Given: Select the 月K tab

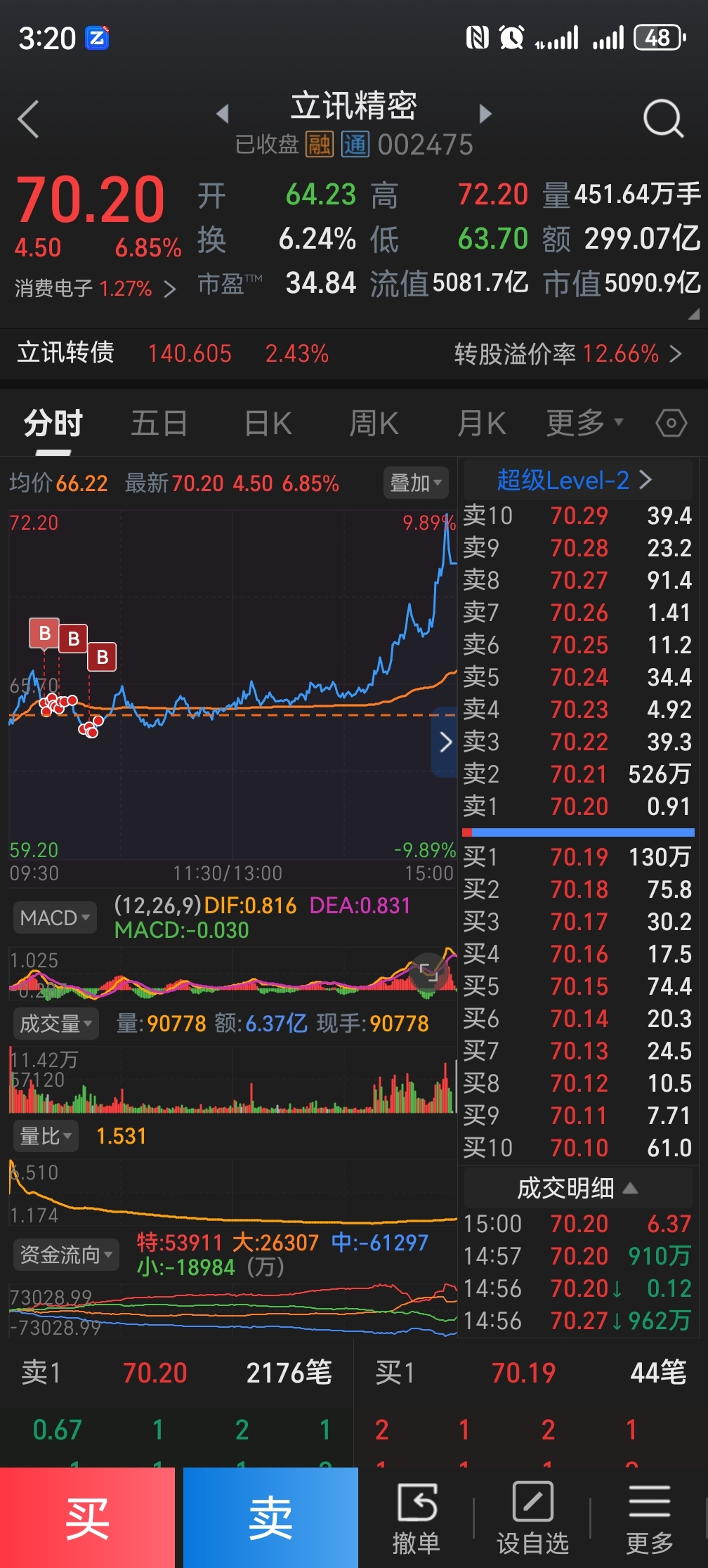Looking at the screenshot, I should [x=482, y=424].
